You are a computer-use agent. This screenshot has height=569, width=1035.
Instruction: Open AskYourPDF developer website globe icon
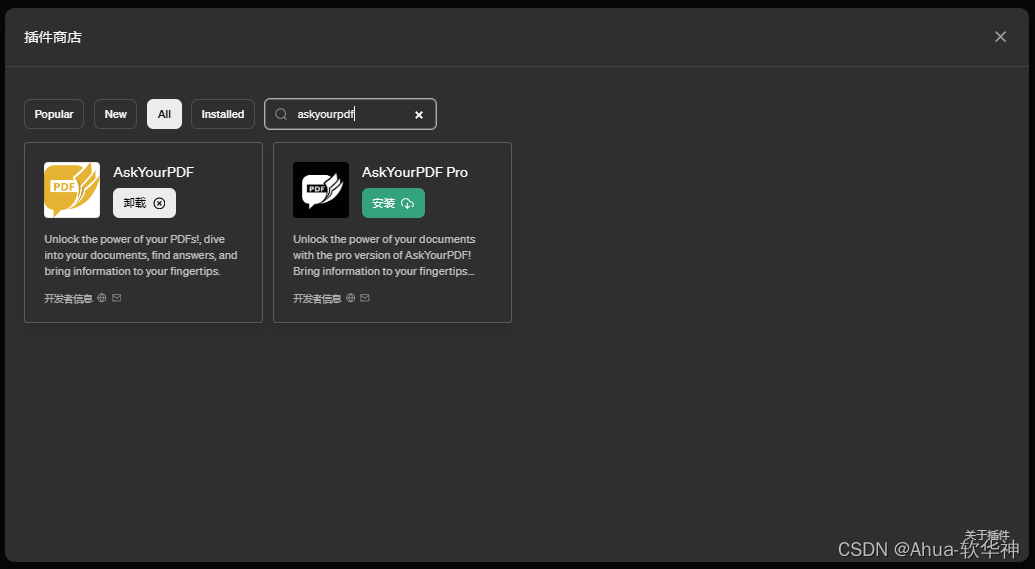(102, 298)
